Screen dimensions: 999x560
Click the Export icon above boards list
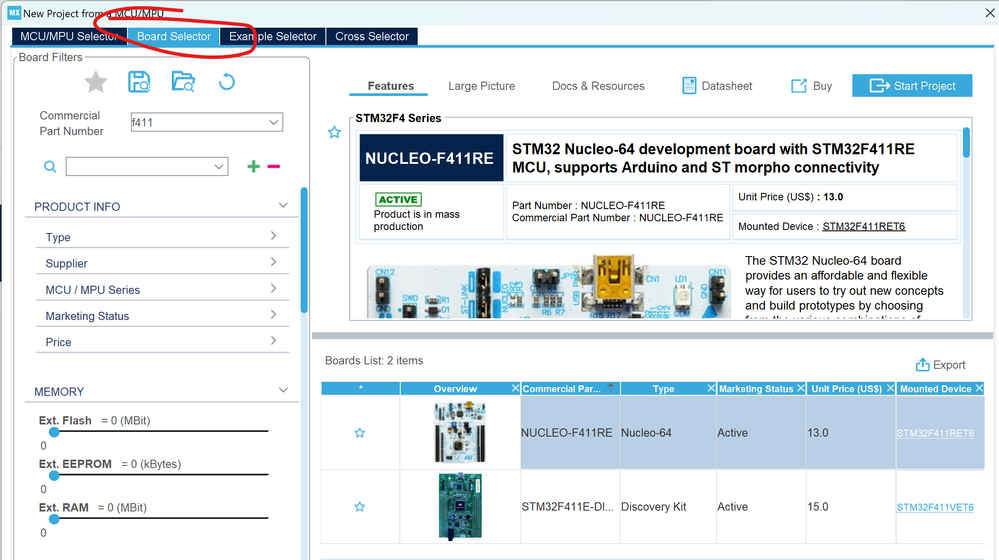pyautogui.click(x=923, y=364)
